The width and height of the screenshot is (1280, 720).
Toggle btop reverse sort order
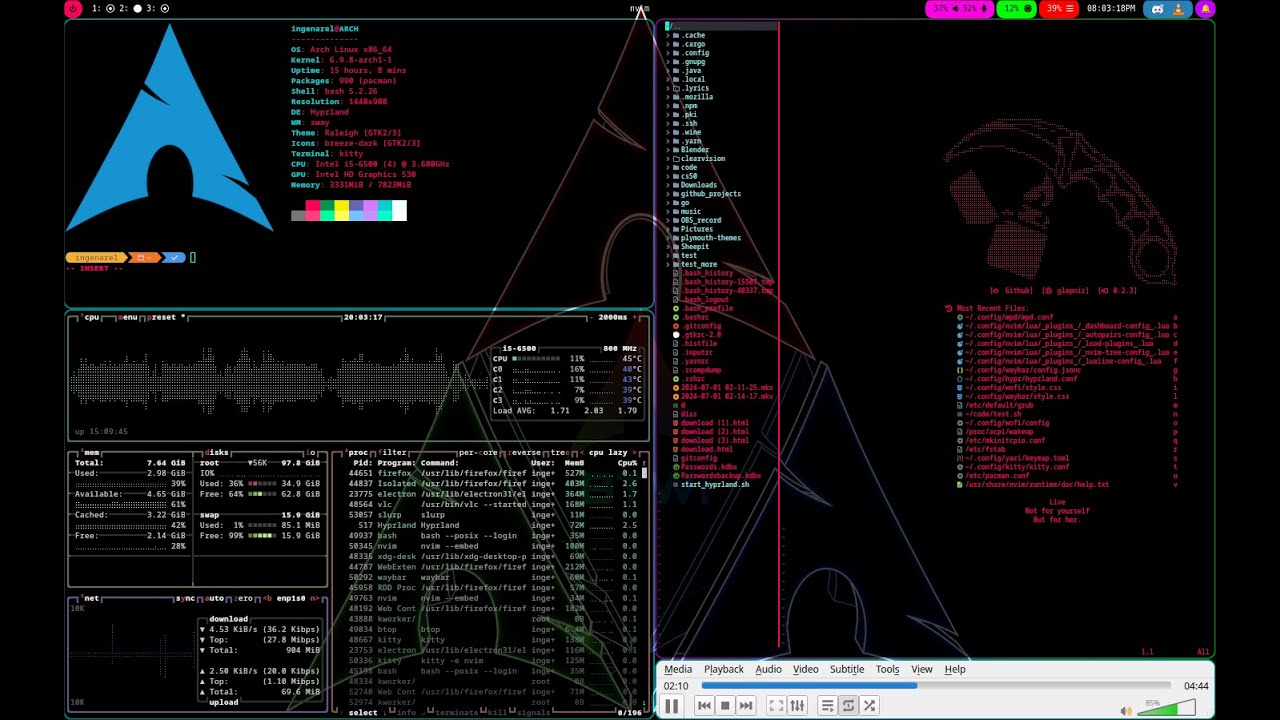tap(526, 452)
